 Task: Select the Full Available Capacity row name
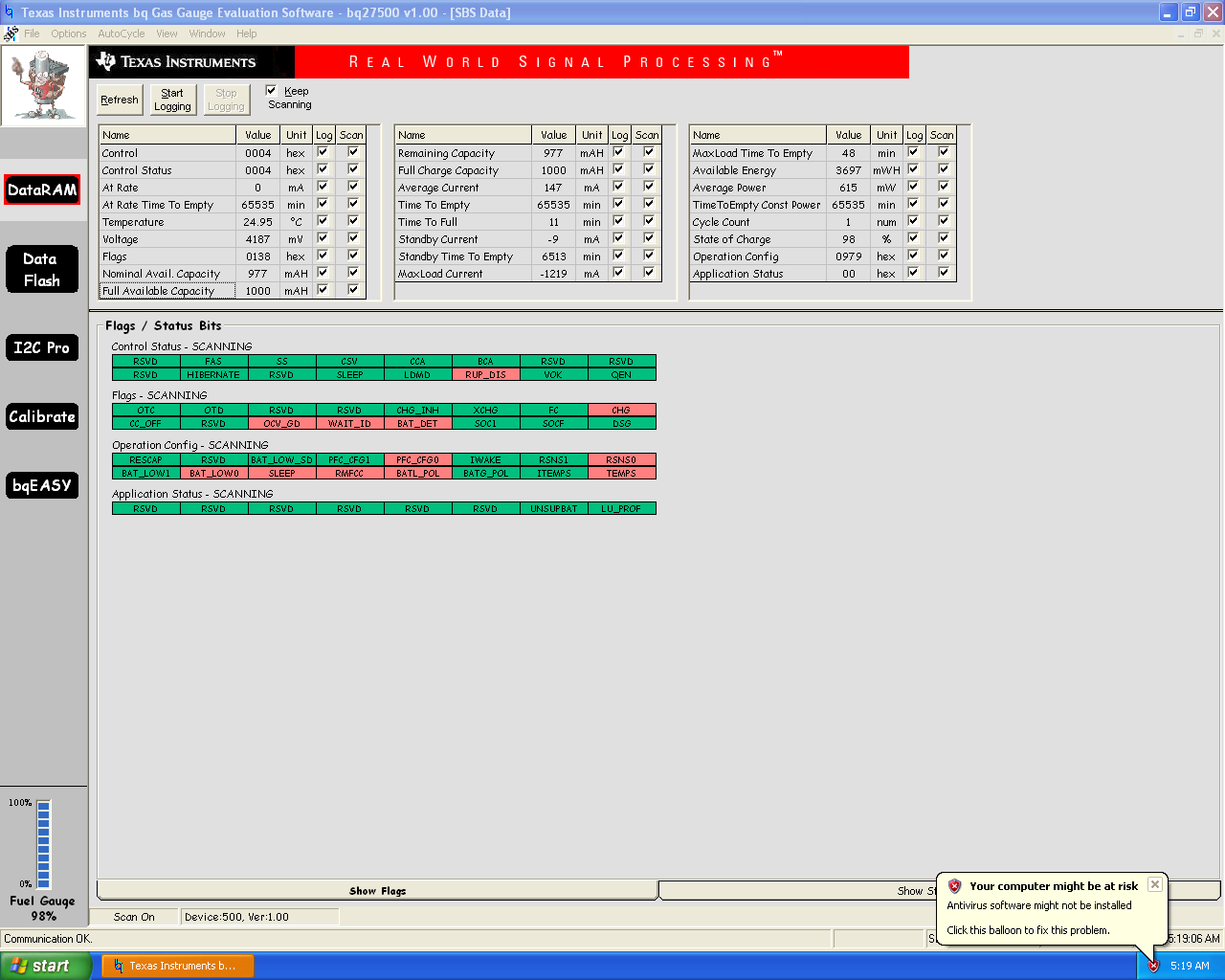pyautogui.click(x=167, y=291)
